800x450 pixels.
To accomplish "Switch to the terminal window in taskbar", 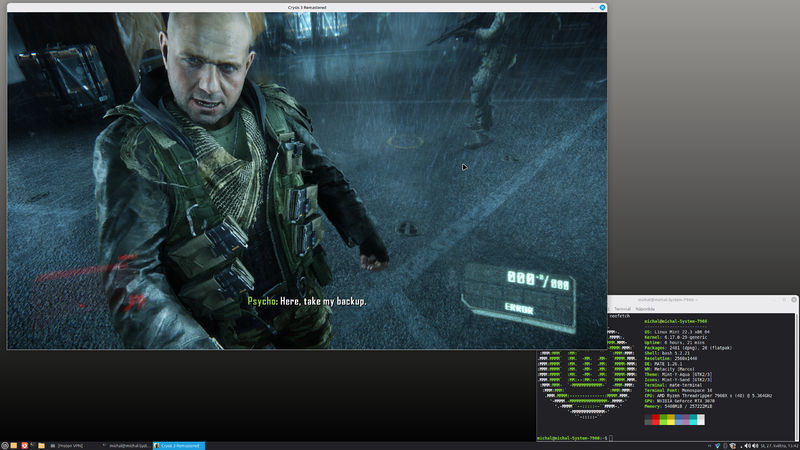I will [126, 445].
